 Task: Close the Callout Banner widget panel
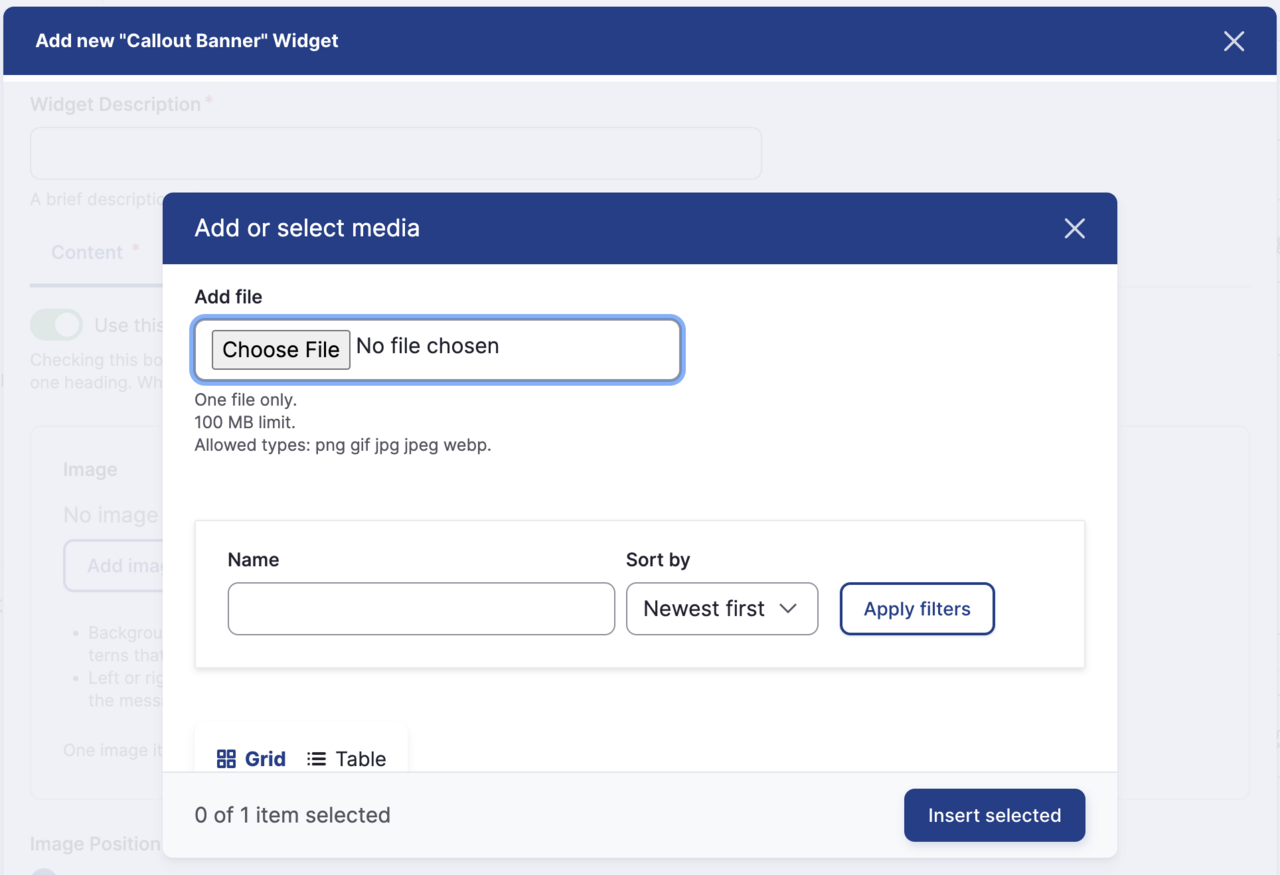[x=1233, y=41]
